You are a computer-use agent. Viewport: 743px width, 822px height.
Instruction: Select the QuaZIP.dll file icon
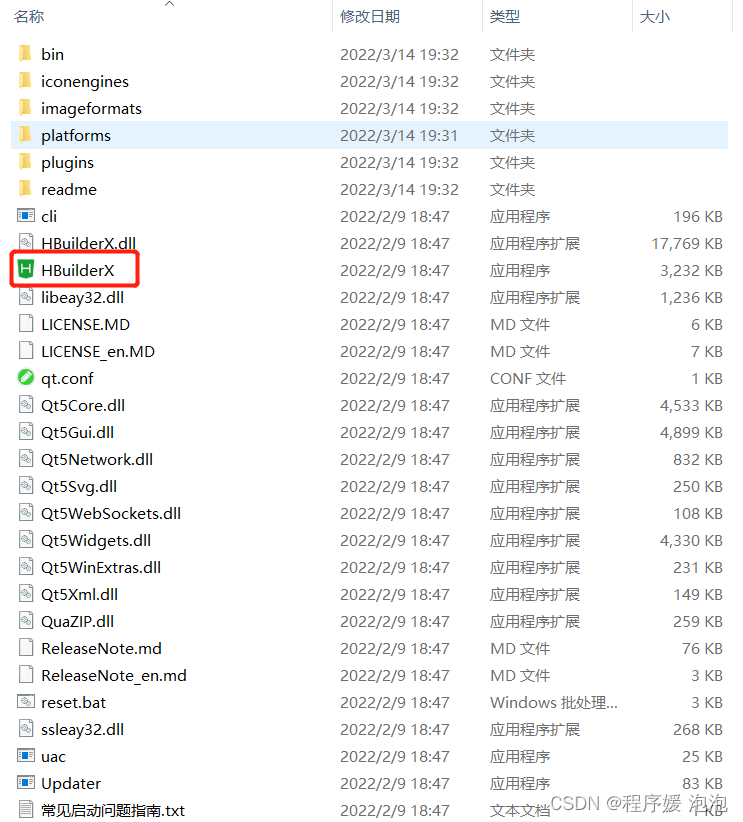tap(26, 621)
